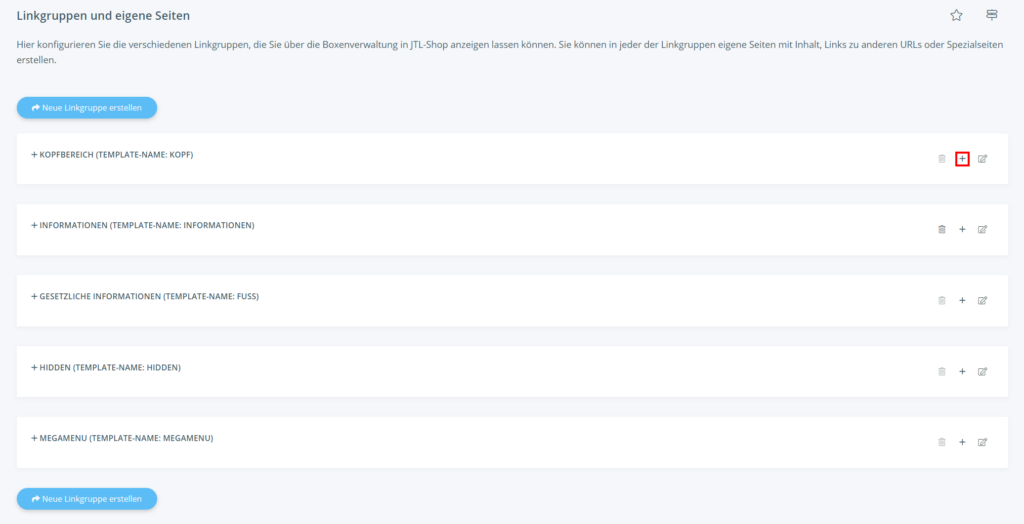Click the favorites star icon
Image resolution: width=1024 pixels, height=524 pixels.
click(x=956, y=15)
